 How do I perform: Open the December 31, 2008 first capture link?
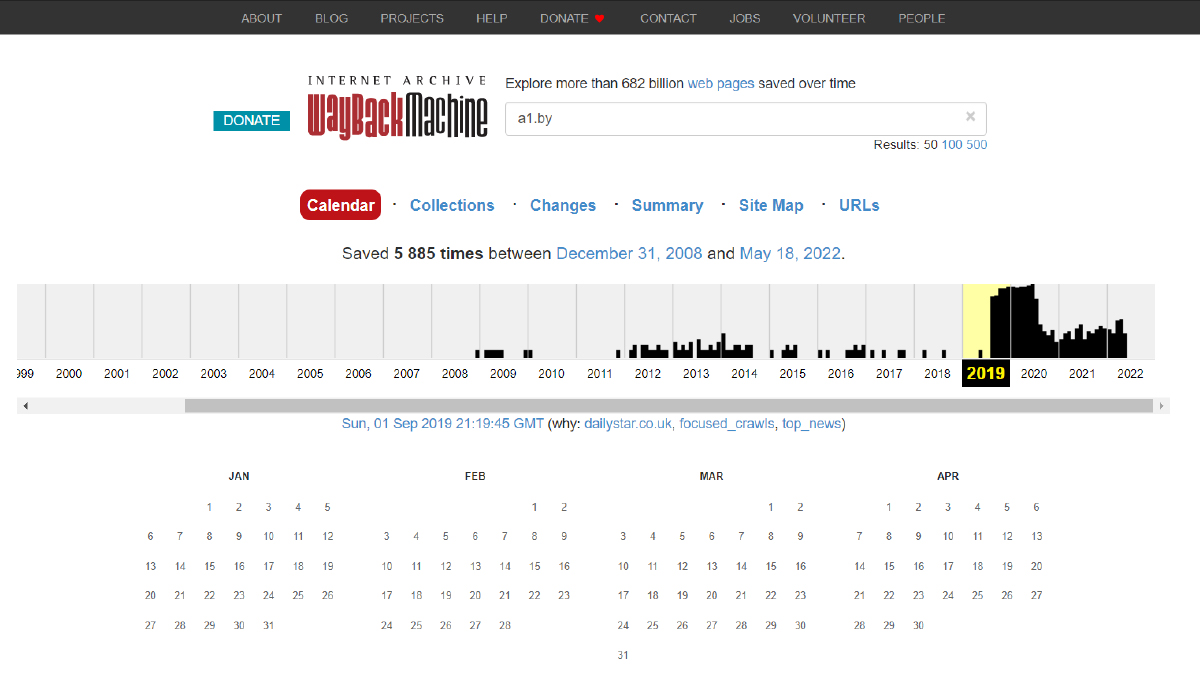tap(629, 254)
